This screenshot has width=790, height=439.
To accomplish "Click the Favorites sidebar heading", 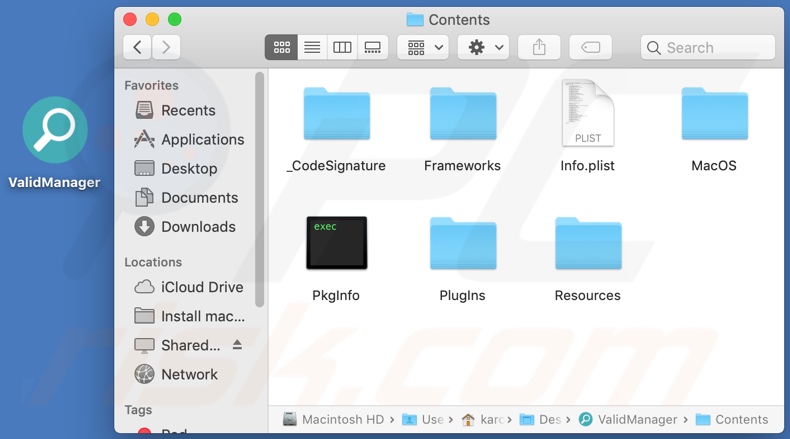I will pos(151,85).
